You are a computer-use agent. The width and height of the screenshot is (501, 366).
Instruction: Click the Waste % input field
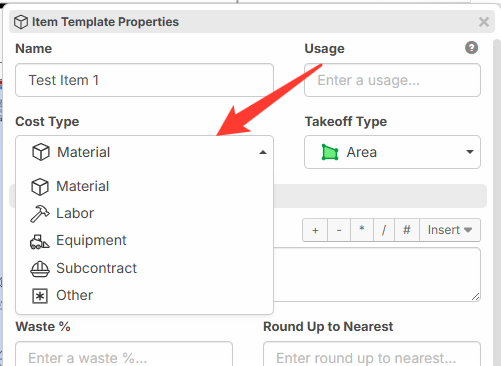pos(124,355)
